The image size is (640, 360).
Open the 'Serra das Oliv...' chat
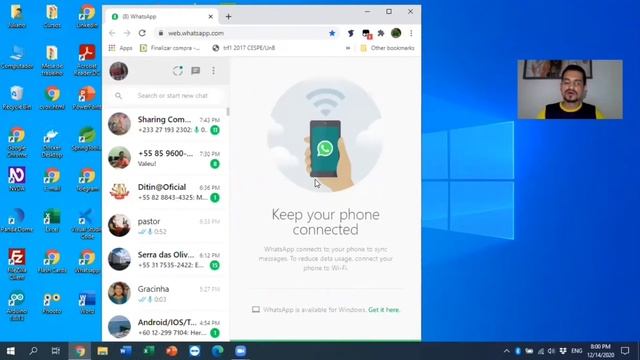[165, 260]
